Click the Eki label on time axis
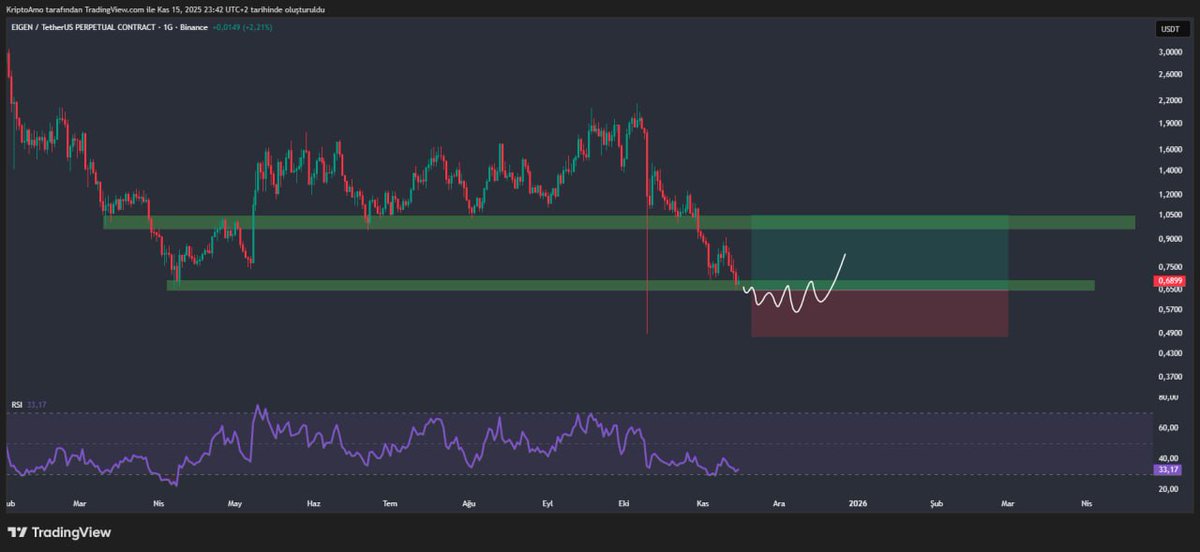1200x552 pixels. (624, 506)
